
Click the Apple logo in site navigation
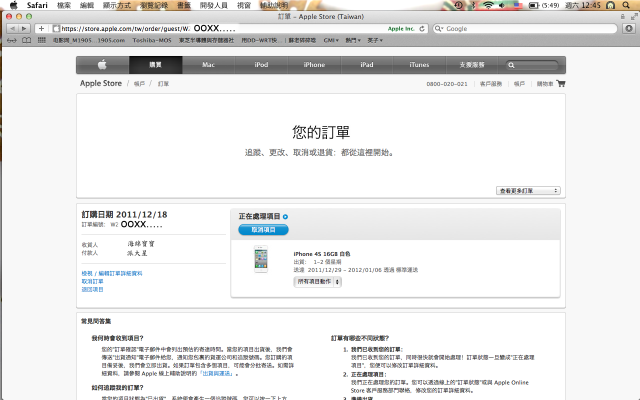102,64
